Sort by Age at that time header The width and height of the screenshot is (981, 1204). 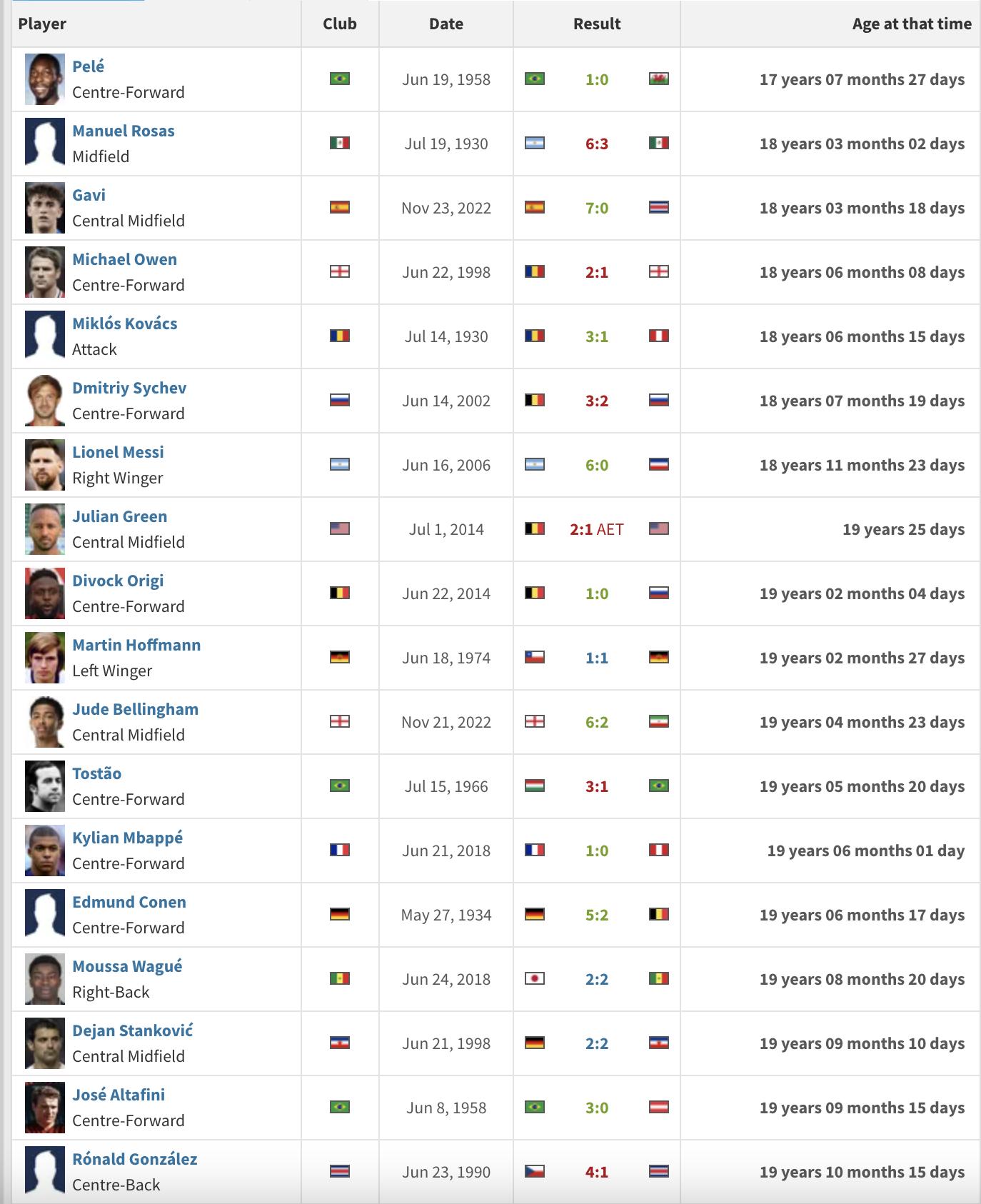[911, 24]
